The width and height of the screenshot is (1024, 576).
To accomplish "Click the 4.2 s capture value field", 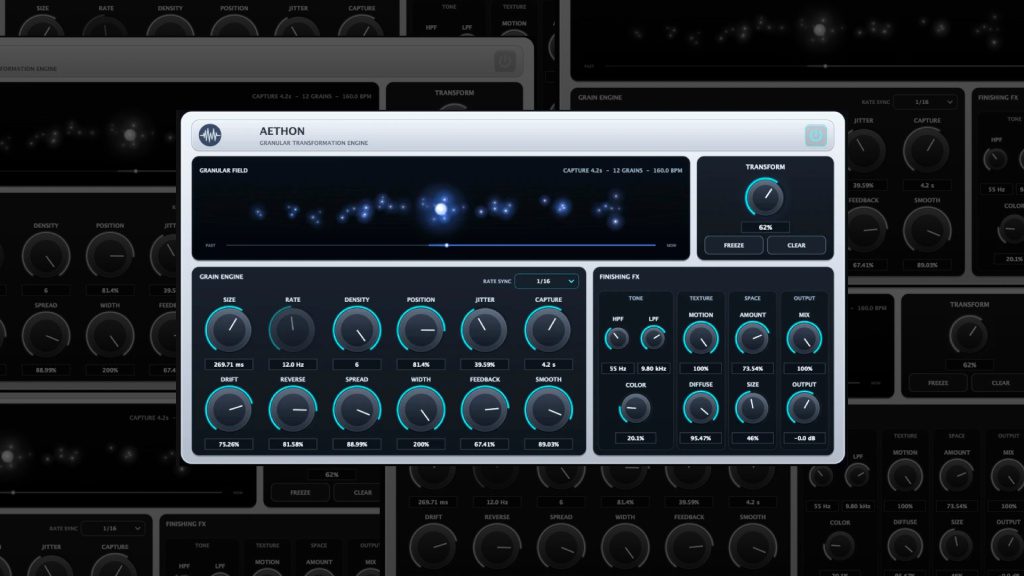I will click(x=548, y=364).
